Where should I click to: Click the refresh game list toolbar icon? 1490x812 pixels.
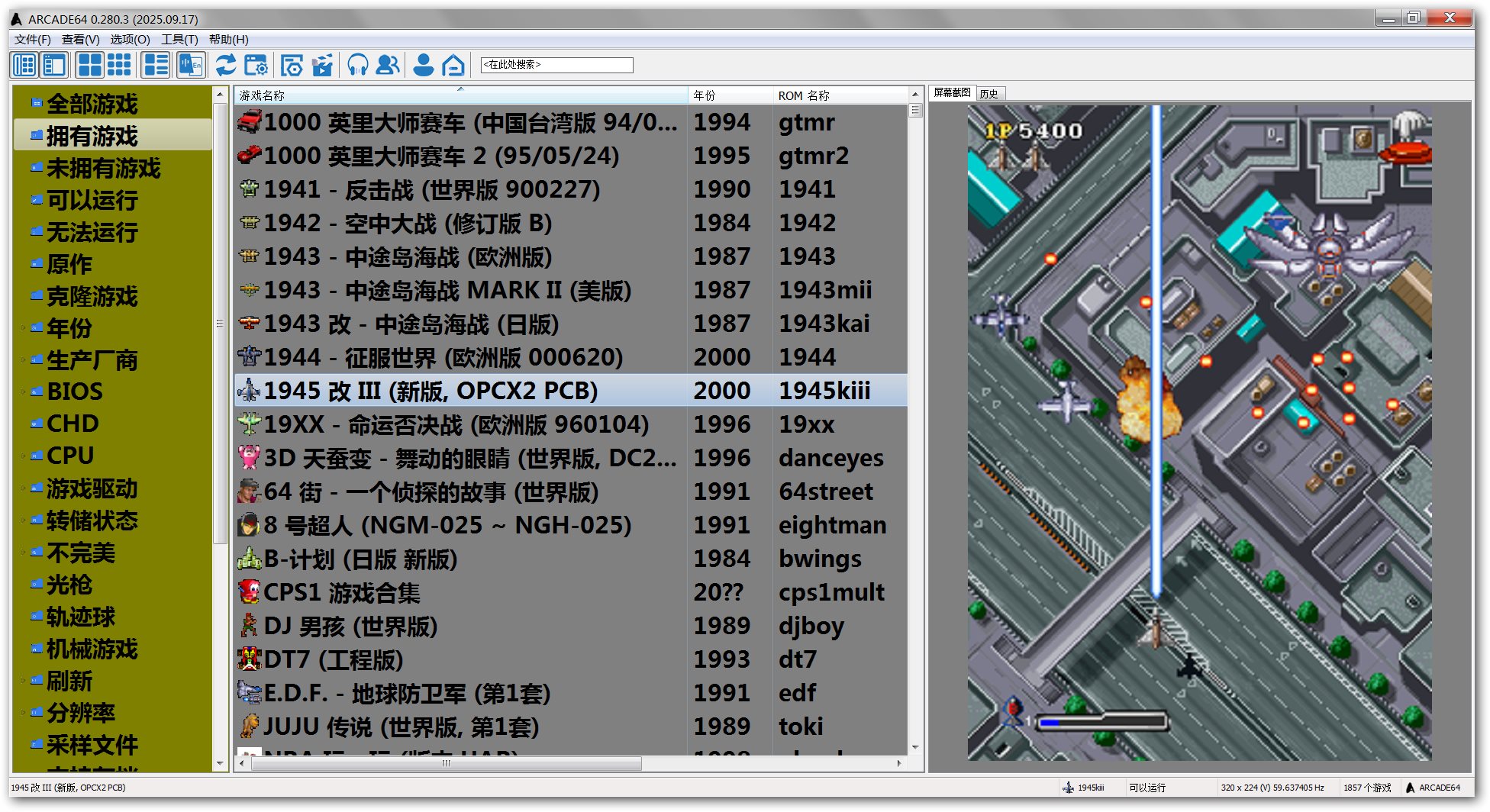click(x=225, y=66)
